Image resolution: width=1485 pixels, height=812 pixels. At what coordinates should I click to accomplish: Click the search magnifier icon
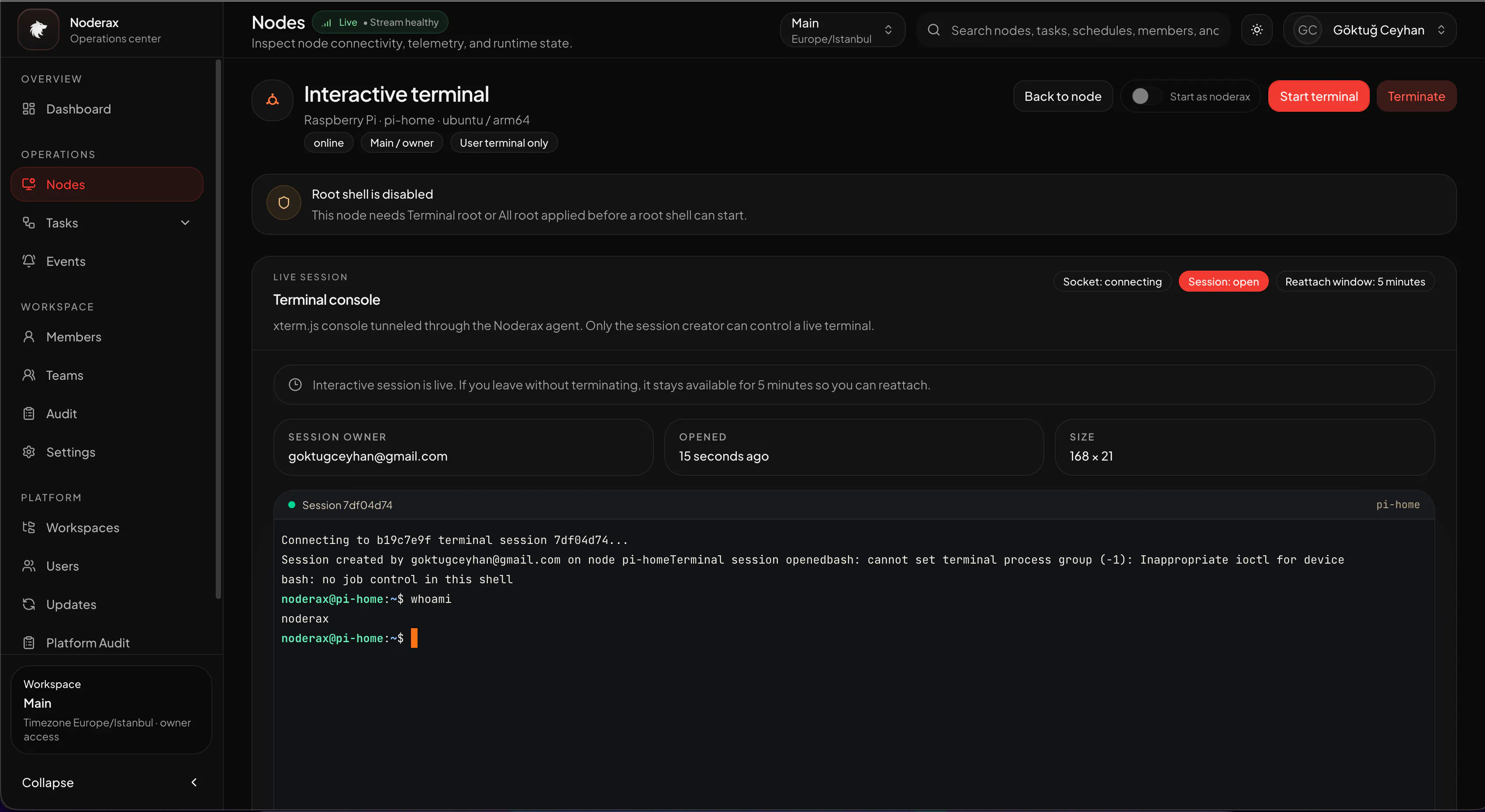coord(934,30)
